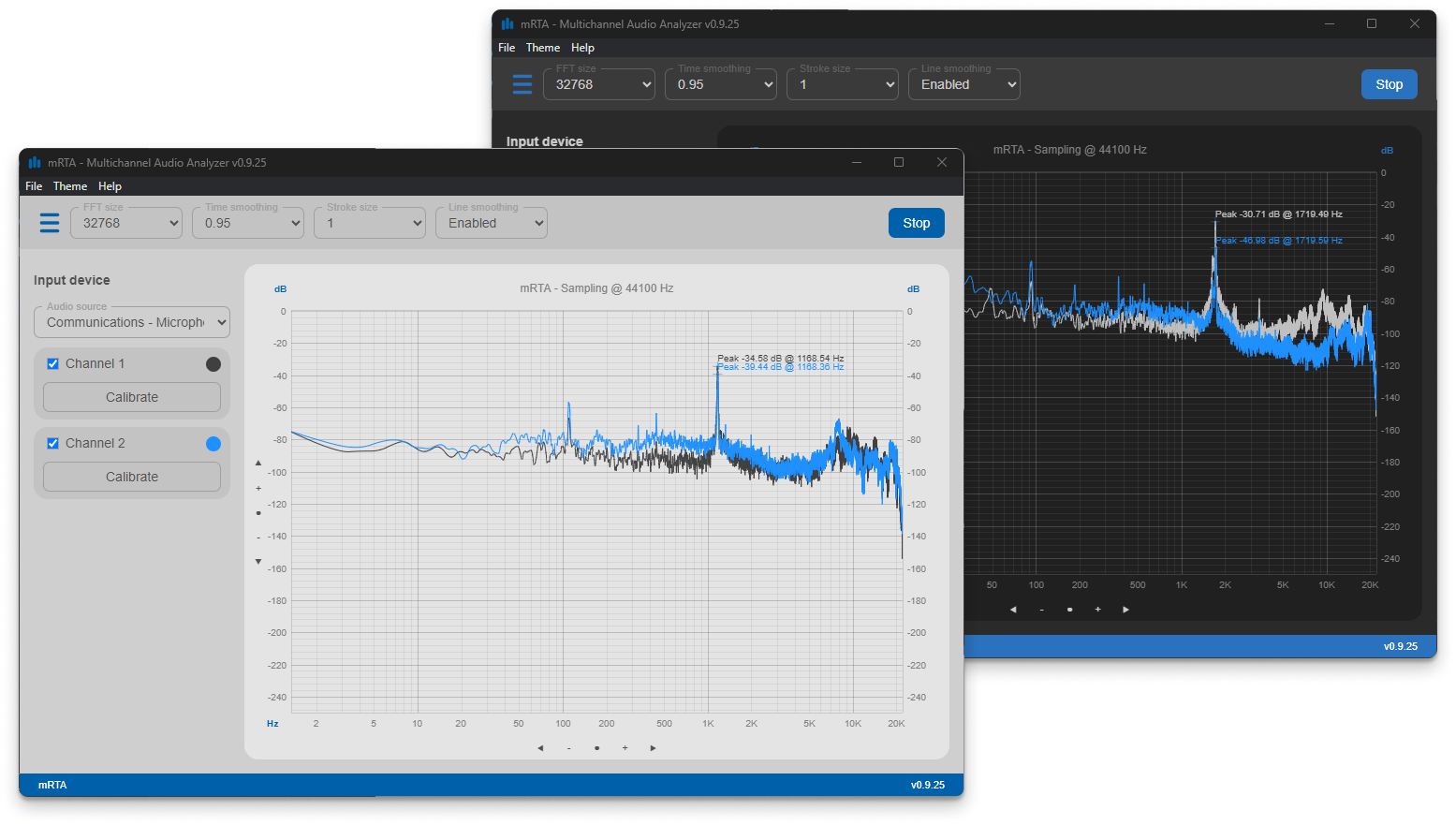Maximize the dark-theme mRTA window

[x=1372, y=23]
